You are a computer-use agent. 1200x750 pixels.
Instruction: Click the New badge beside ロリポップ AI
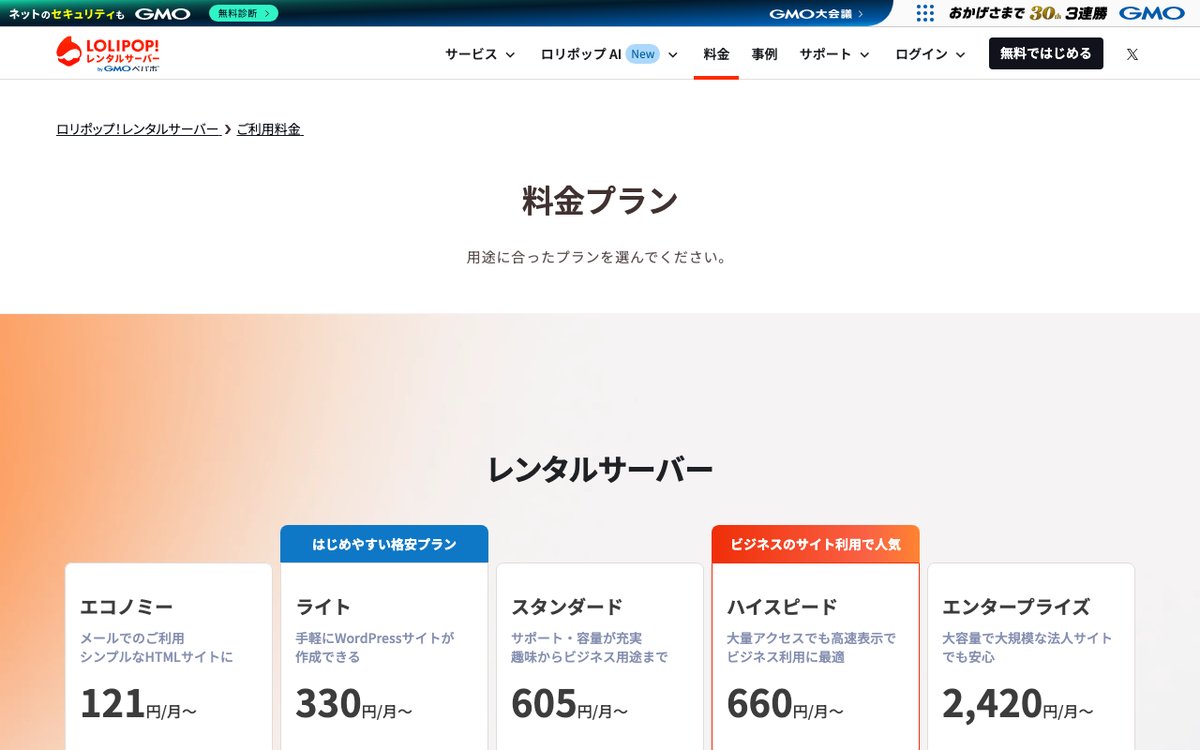[x=643, y=54]
